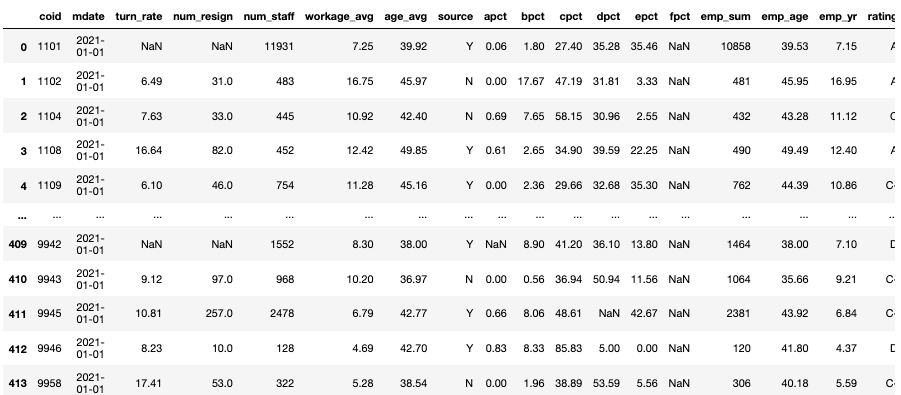This screenshot has width=901, height=395.
Task: Click the source column header
Action: (x=455, y=17)
